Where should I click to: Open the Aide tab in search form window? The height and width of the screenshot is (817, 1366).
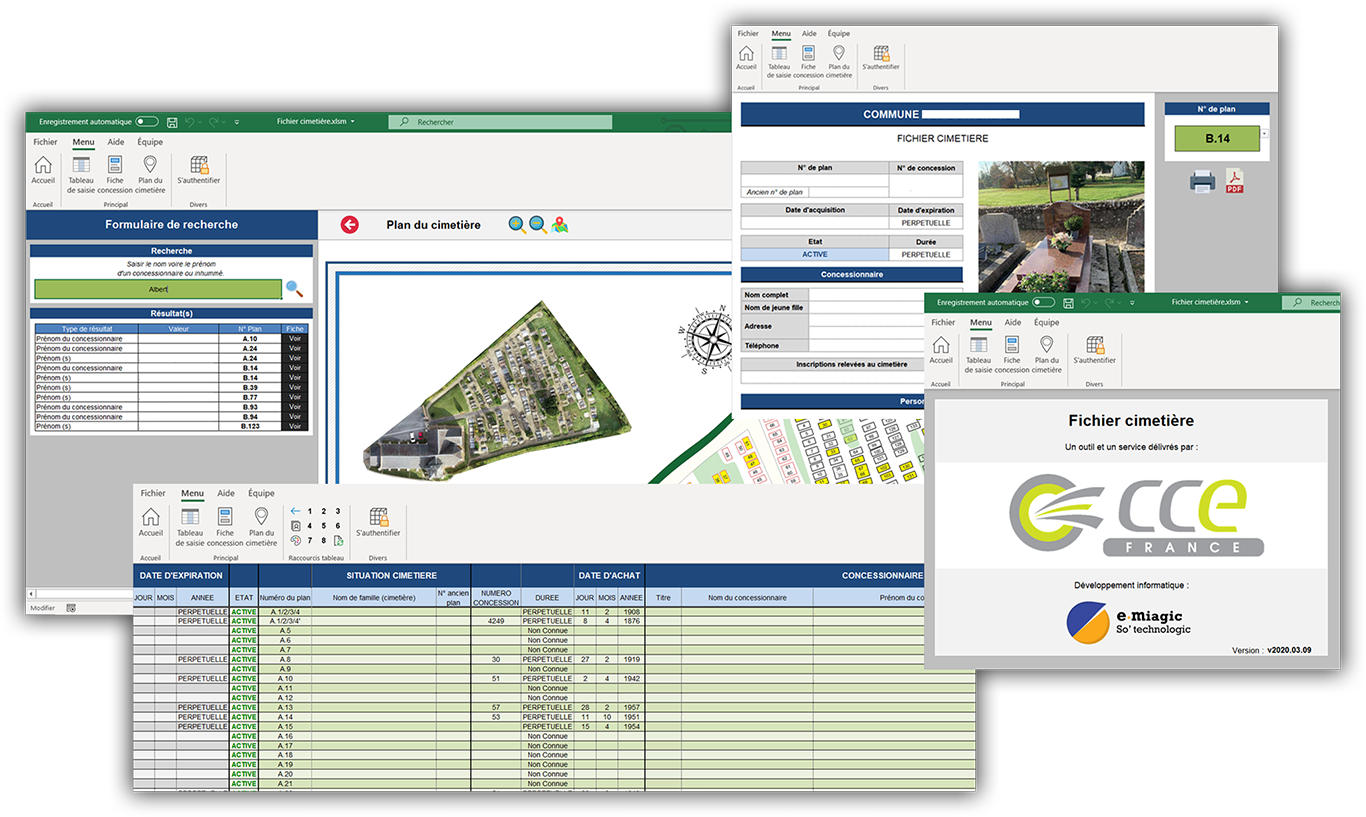click(x=116, y=142)
